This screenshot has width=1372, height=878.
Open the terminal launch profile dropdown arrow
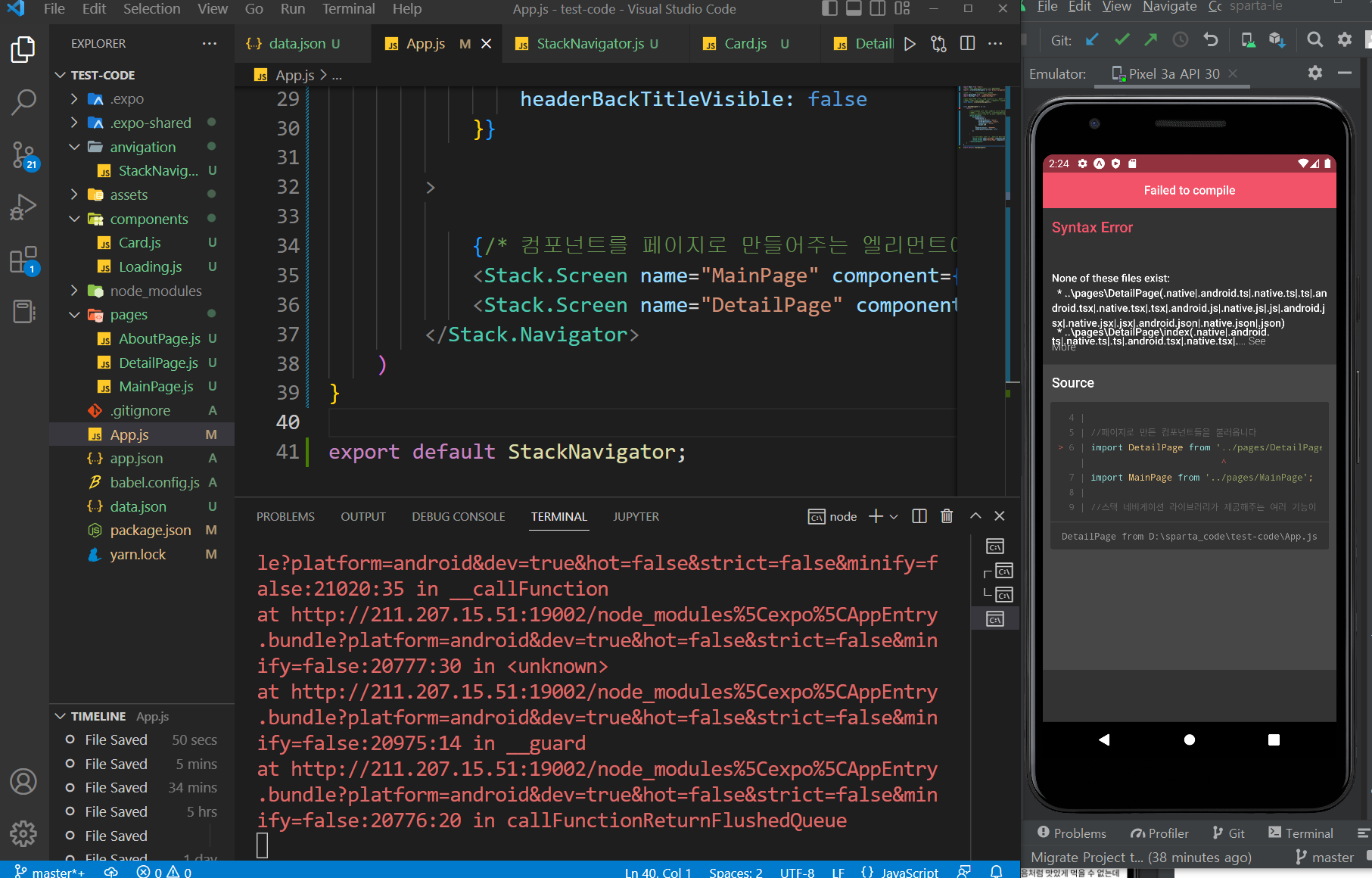tap(894, 516)
